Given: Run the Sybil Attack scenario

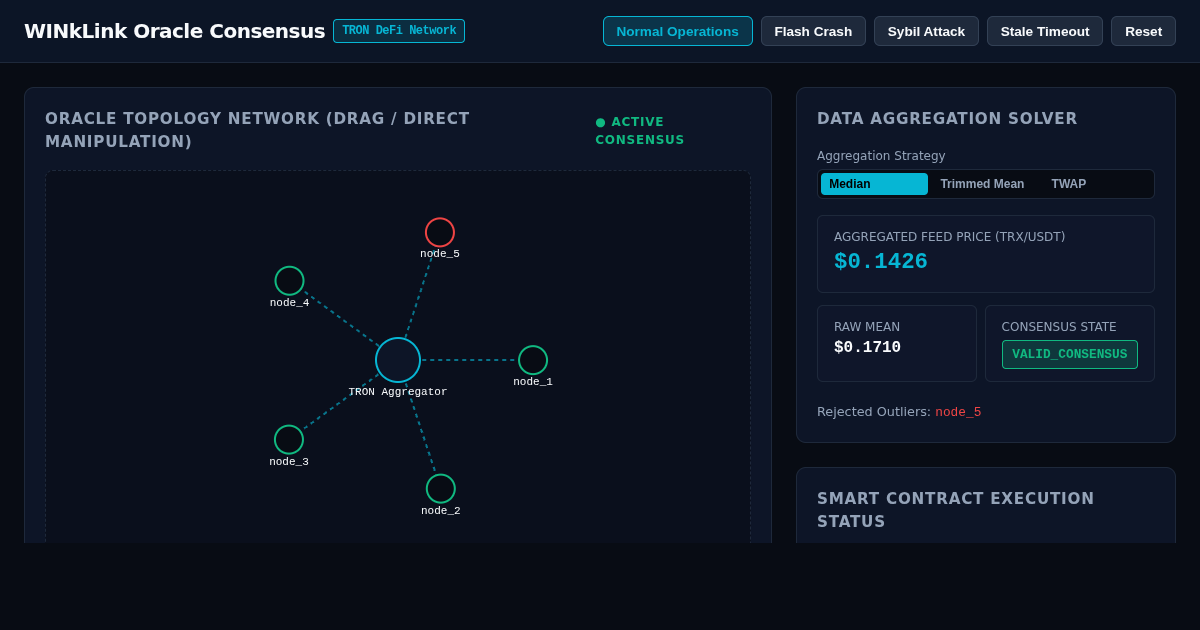Looking at the screenshot, I should [x=926, y=31].
